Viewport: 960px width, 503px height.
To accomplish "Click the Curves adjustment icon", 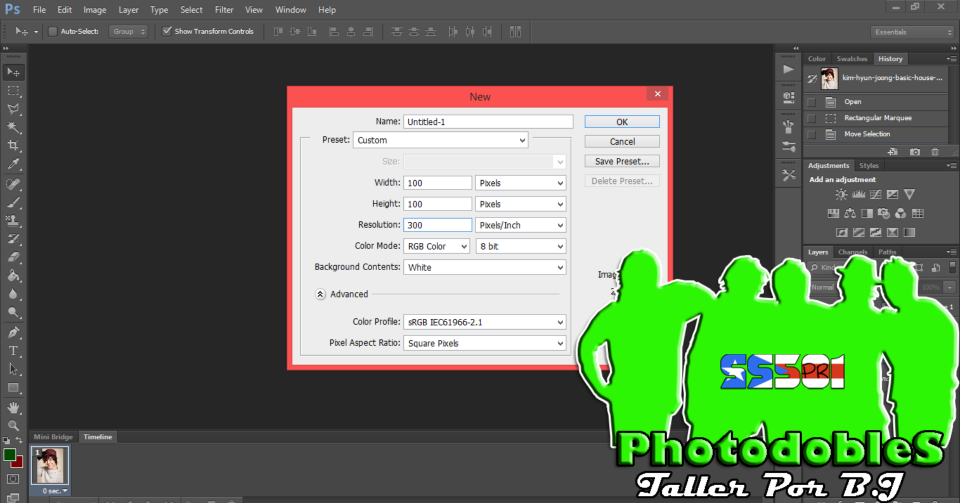I will click(x=876, y=195).
